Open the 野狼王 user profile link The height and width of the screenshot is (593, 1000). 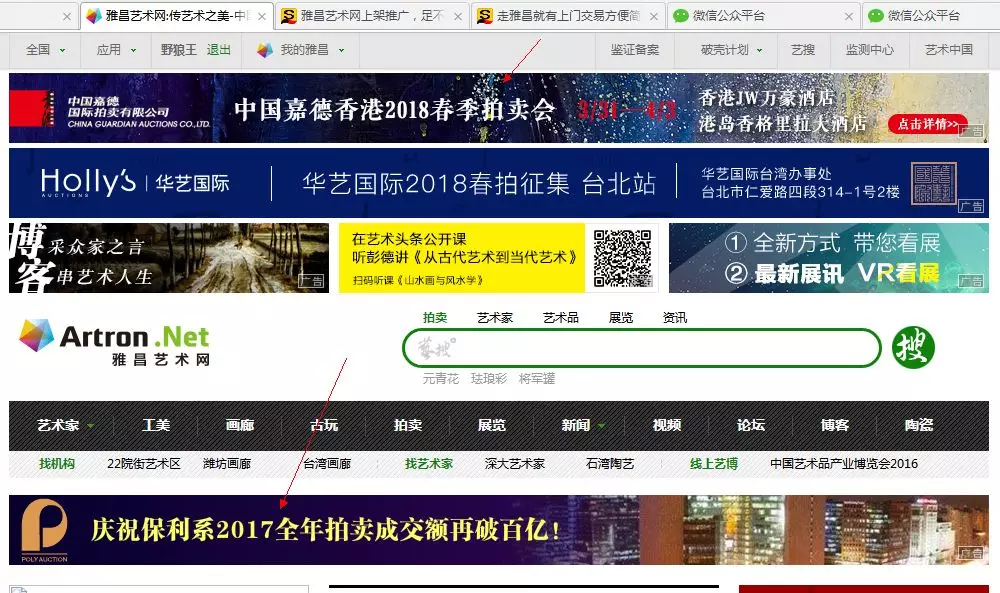179,50
